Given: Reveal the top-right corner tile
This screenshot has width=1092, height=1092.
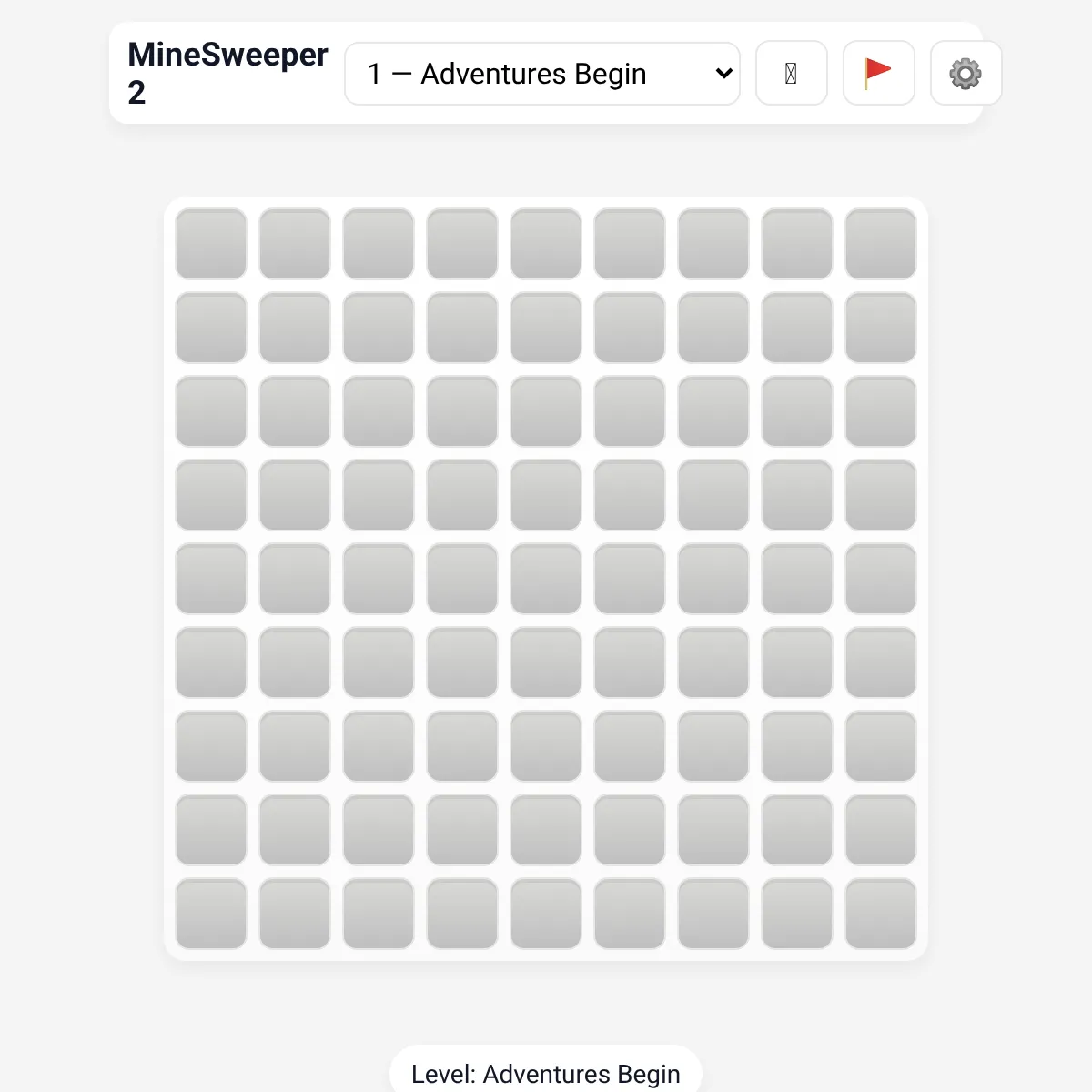Looking at the screenshot, I should (881, 244).
